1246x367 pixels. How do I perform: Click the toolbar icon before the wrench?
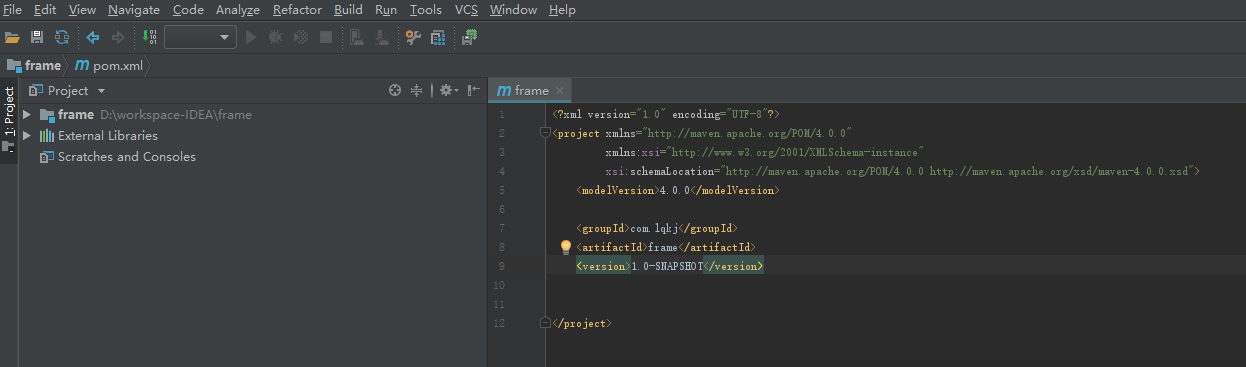tap(381, 37)
